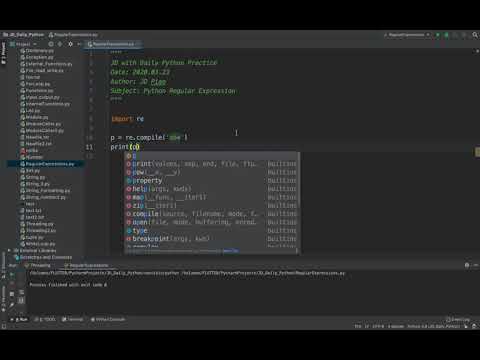The width and height of the screenshot is (480, 360).
Task: Select WhileLoop.py in the project tree
Action: (38, 244)
